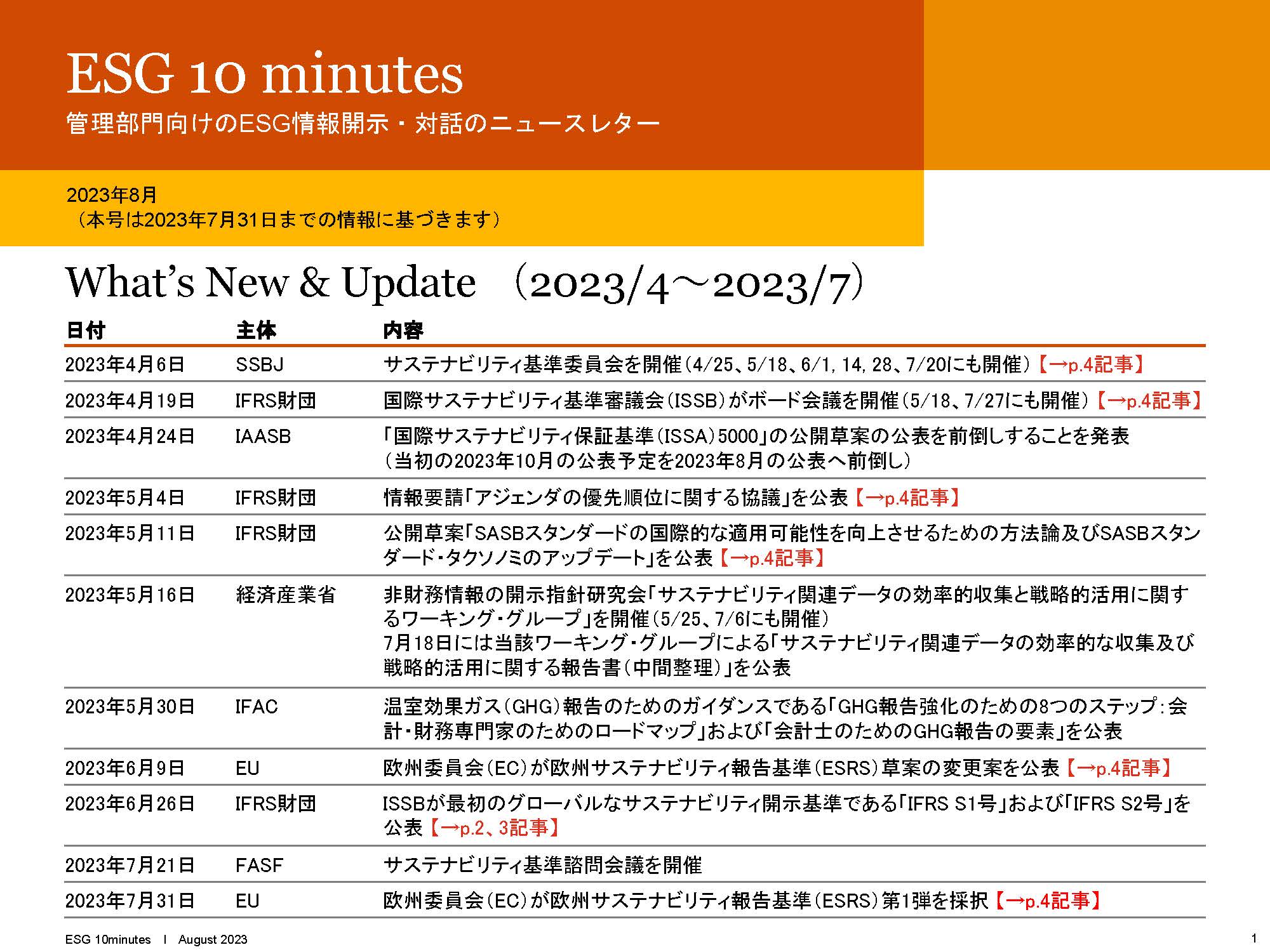Open p.4 link for ESRS draft amendment

click(x=1118, y=768)
